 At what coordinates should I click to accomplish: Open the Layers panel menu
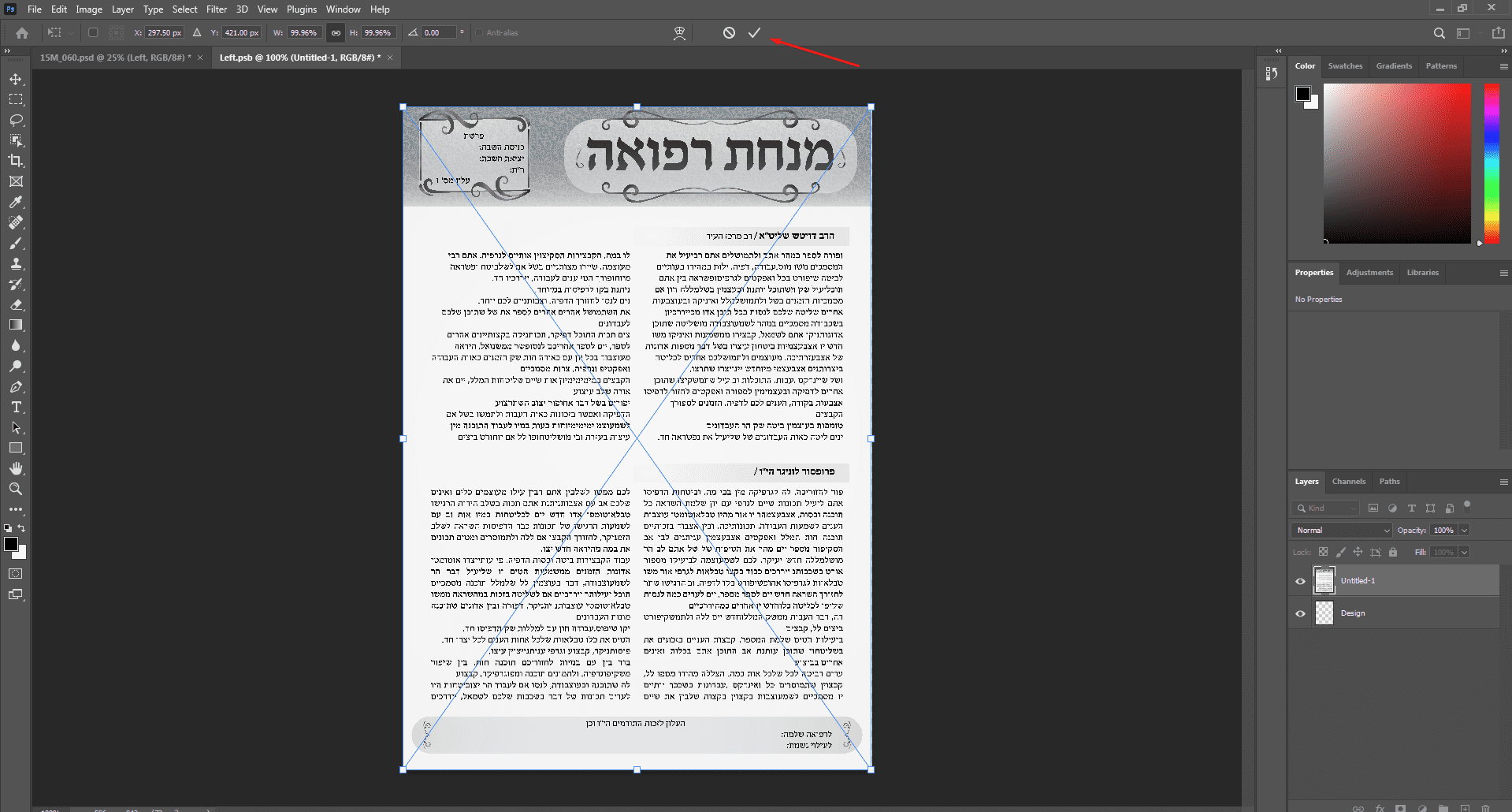[1503, 482]
